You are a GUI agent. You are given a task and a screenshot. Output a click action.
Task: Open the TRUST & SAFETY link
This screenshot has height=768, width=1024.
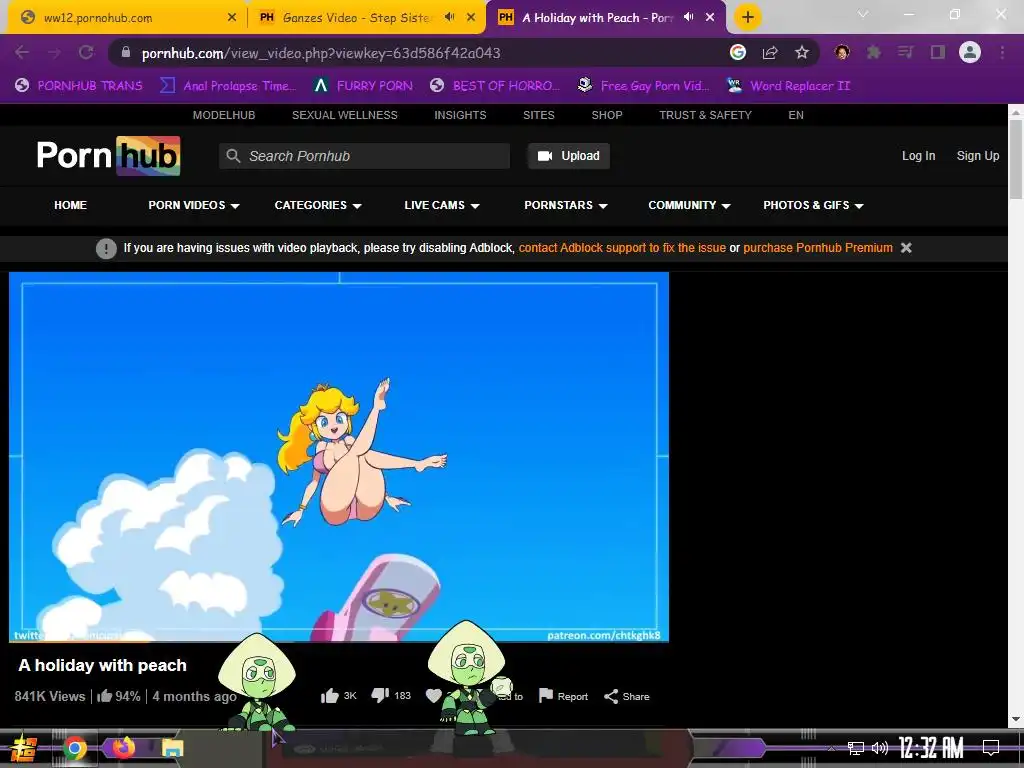(x=705, y=115)
